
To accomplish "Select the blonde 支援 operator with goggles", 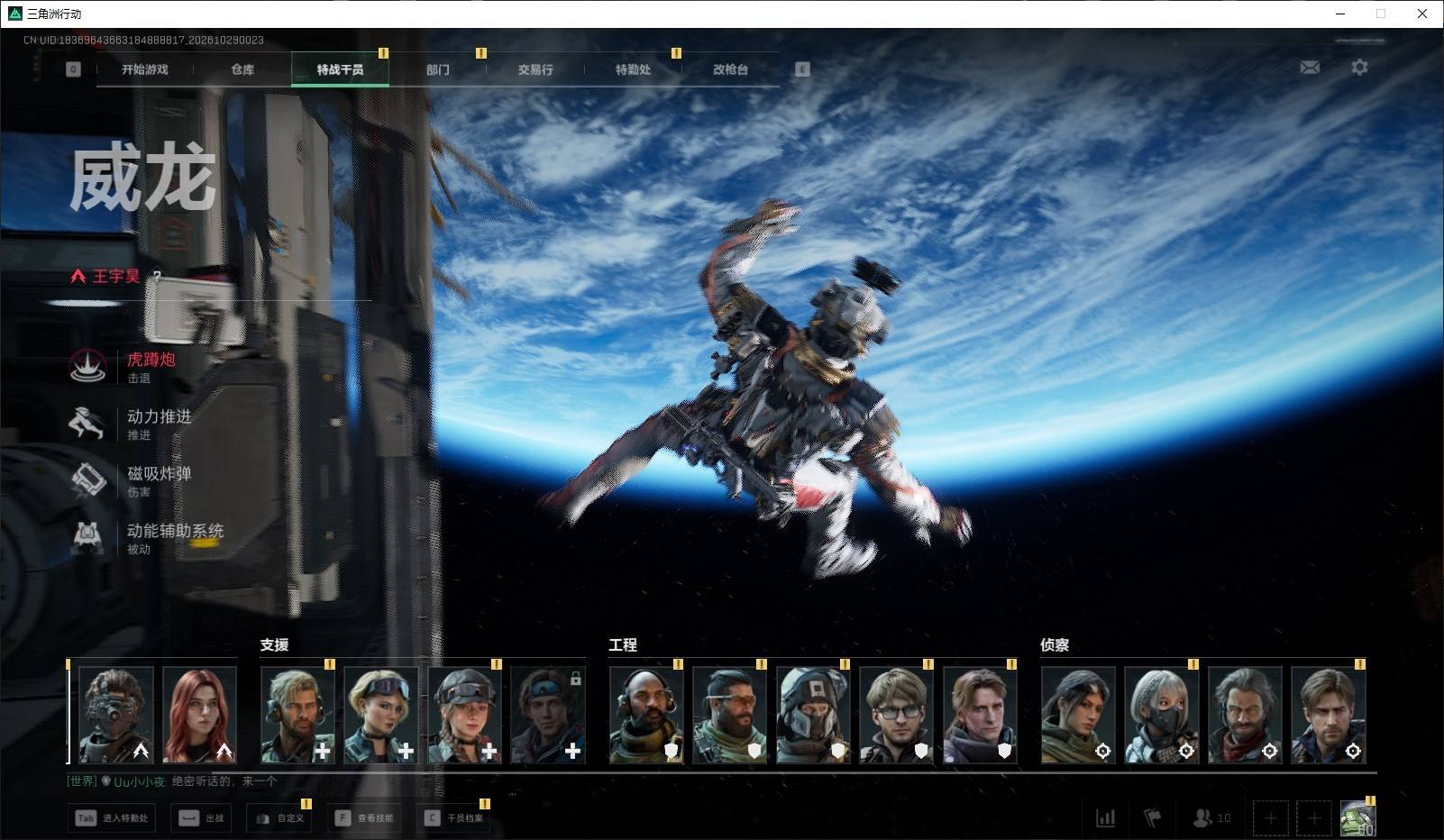I will (381, 716).
